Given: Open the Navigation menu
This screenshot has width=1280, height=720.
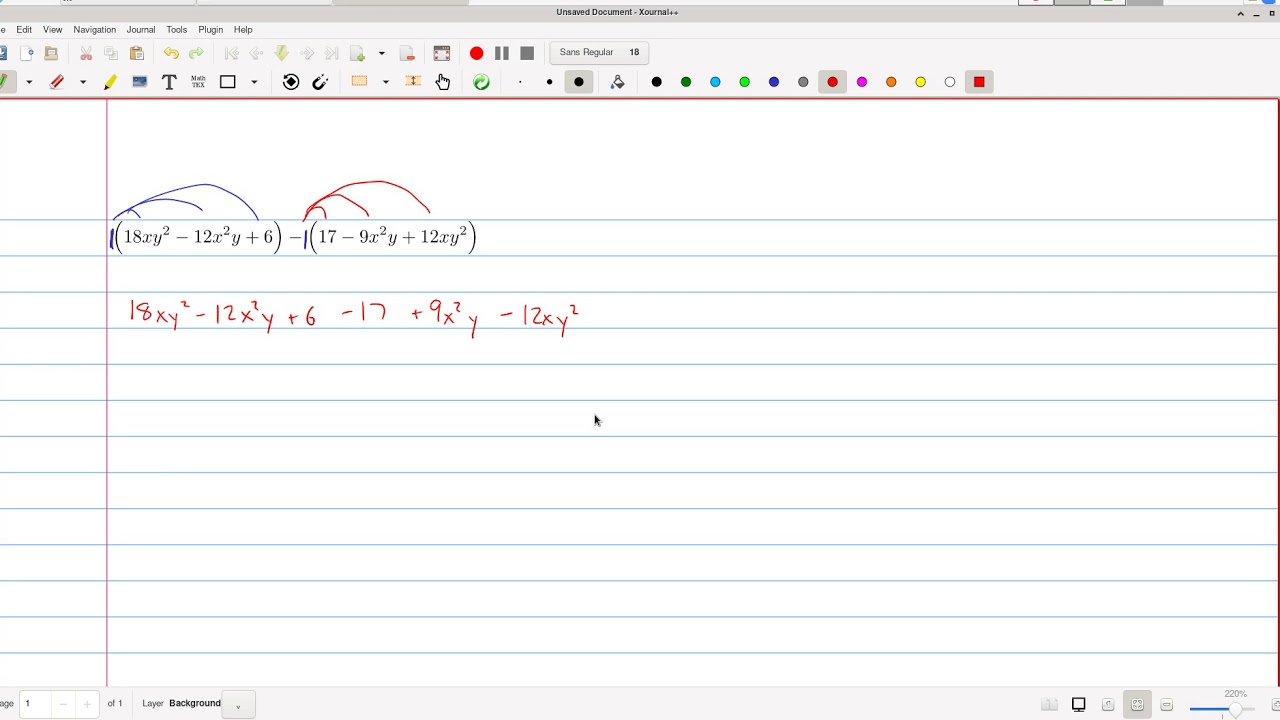Looking at the screenshot, I should coord(95,29).
